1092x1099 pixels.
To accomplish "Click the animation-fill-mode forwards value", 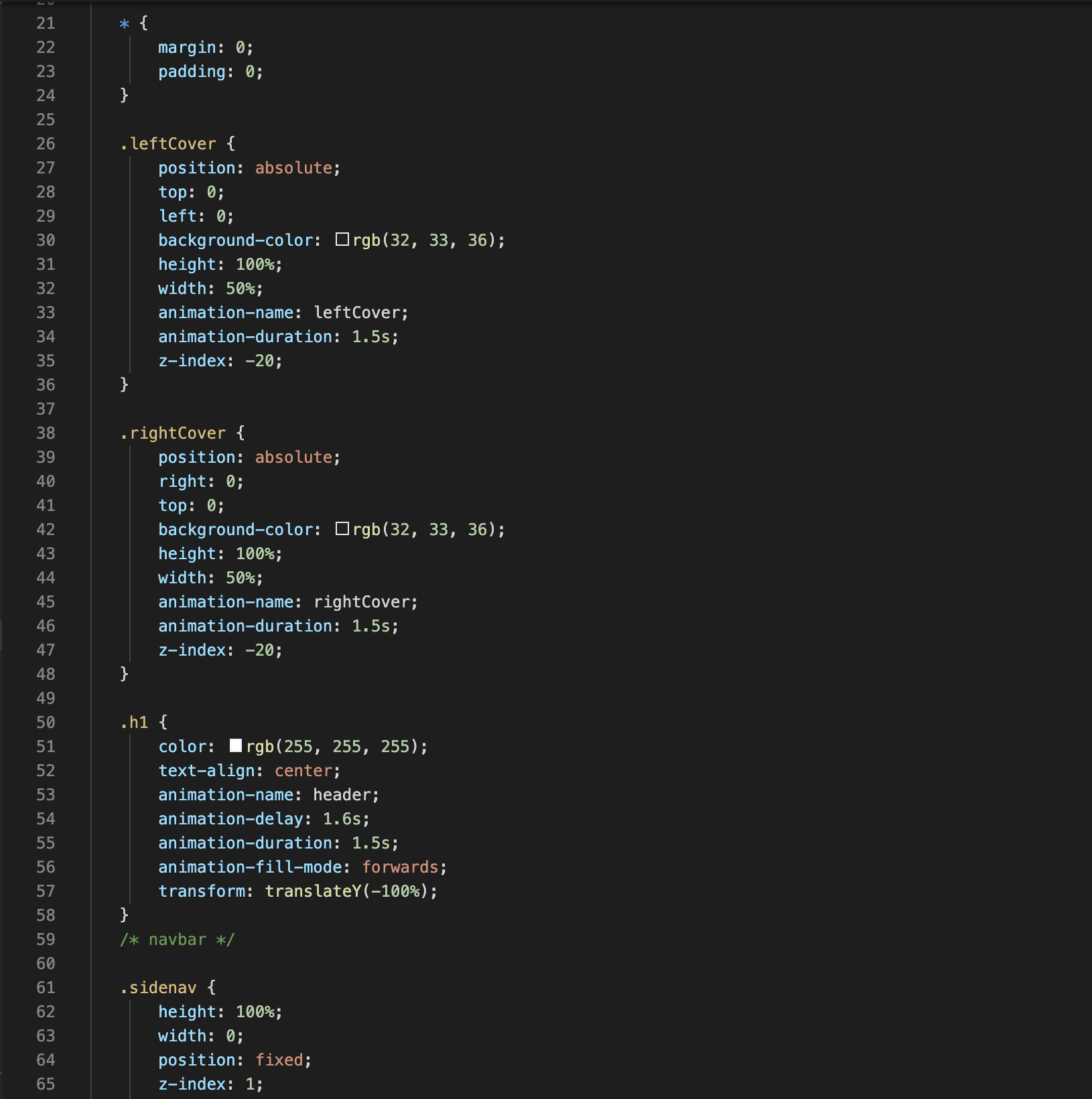I will coord(401,867).
